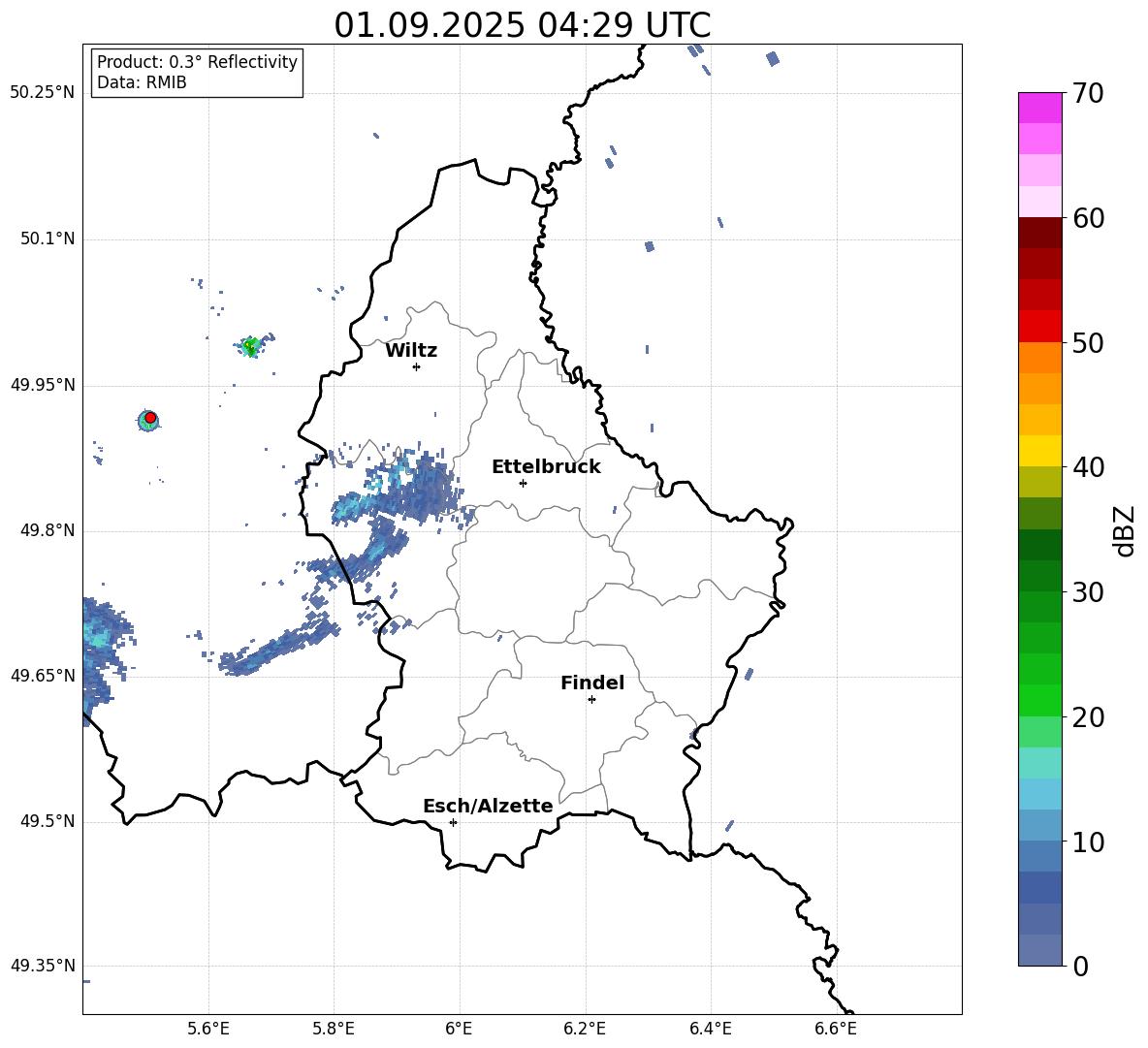The width and height of the screenshot is (1148, 1048).
Task: Click the colorbar label 10
Action: tap(1088, 842)
